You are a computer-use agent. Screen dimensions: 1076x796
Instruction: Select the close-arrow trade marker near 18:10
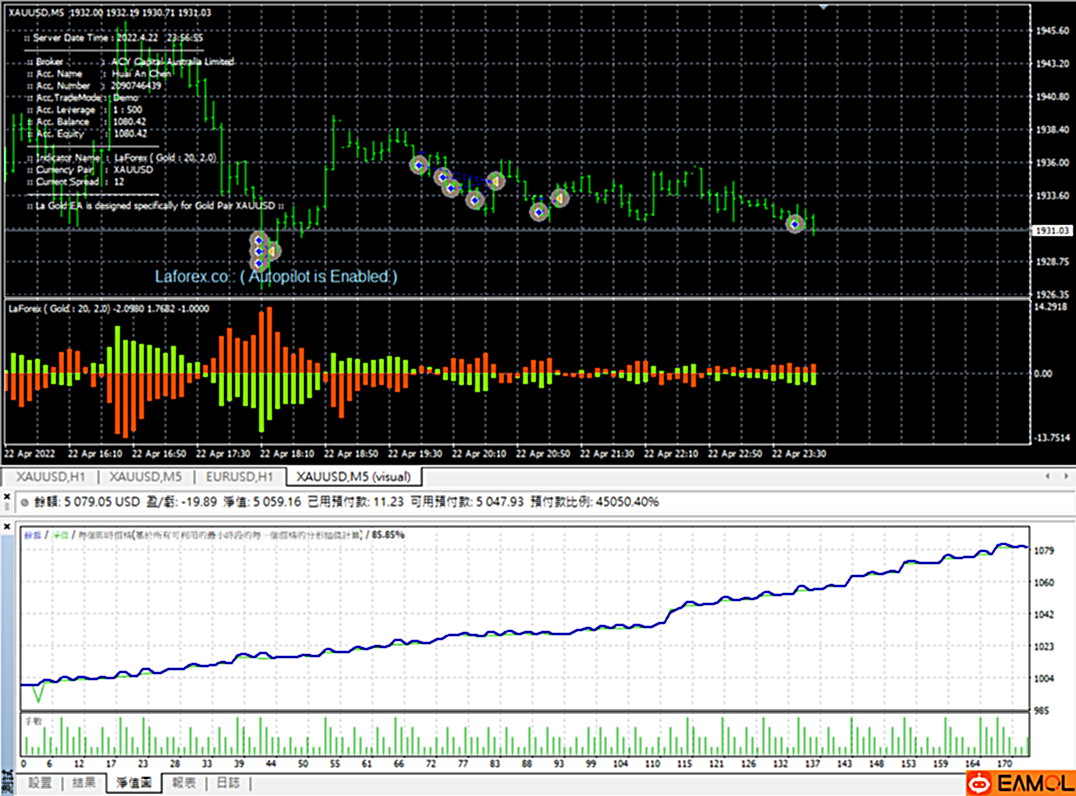[272, 251]
